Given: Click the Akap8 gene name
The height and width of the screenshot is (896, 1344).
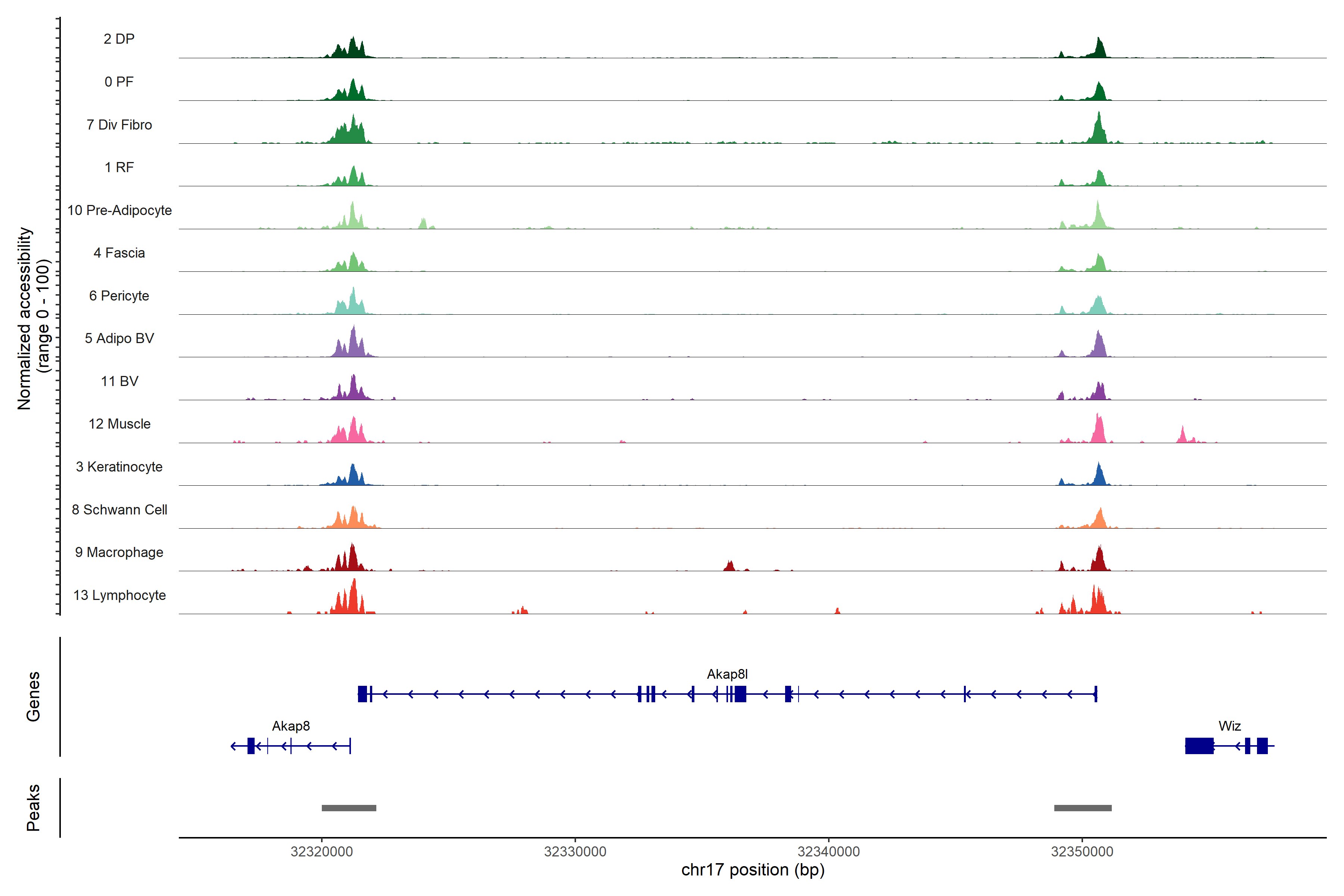Looking at the screenshot, I should point(291,726).
